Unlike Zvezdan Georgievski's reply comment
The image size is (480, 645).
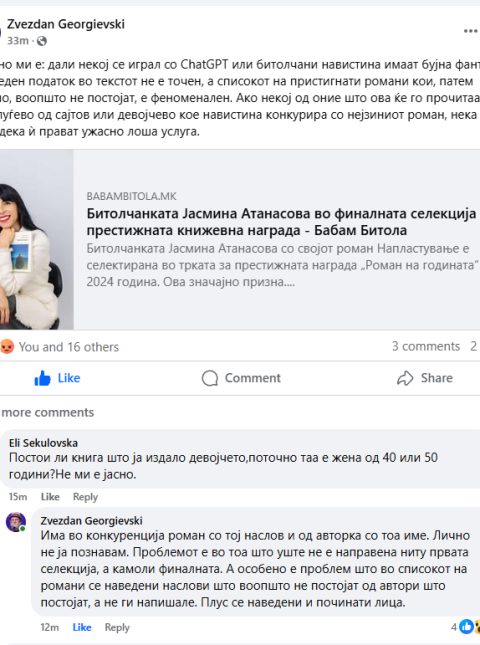point(82,627)
